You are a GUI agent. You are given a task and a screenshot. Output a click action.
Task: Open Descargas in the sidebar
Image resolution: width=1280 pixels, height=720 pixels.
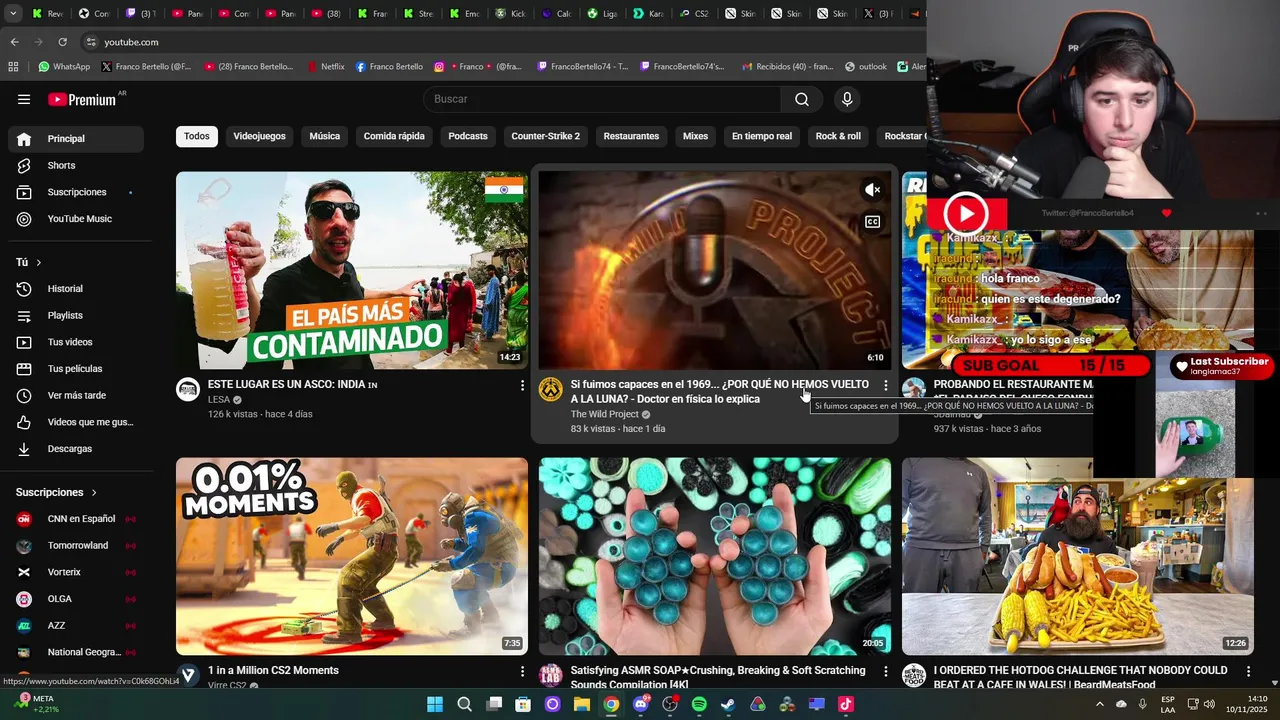[x=76, y=449]
